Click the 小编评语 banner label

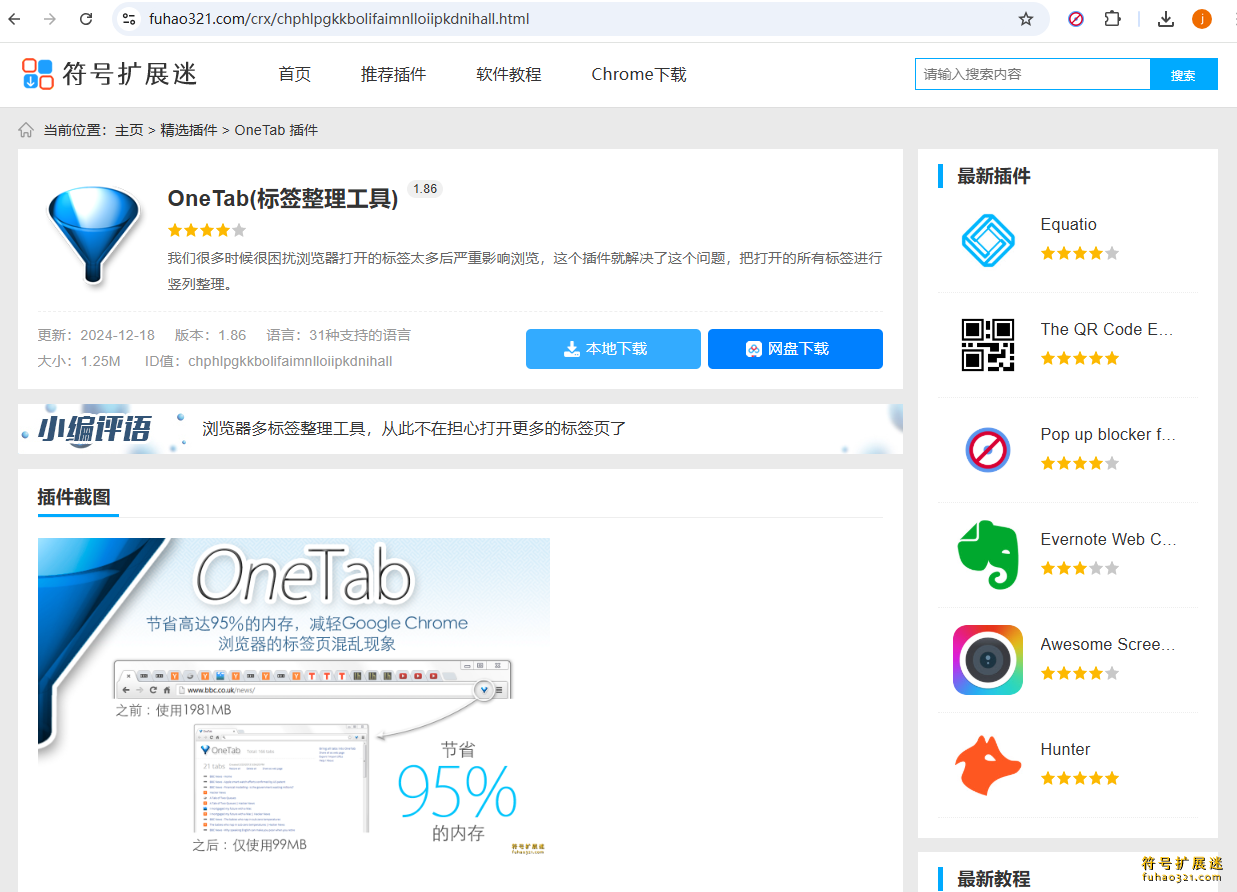[95, 428]
